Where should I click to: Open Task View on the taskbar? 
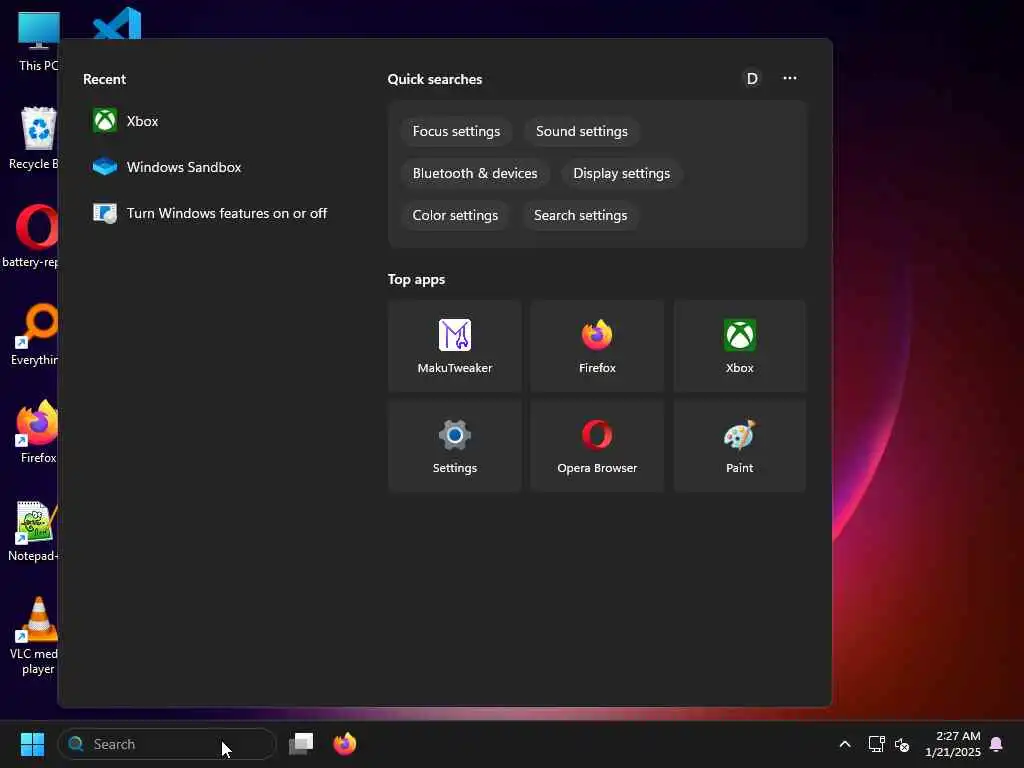[301, 744]
